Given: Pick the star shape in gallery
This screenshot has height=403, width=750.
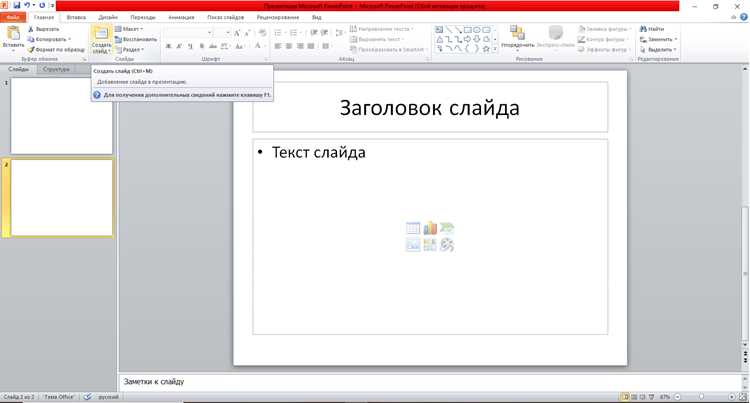Looking at the screenshot, I should coord(486,49).
